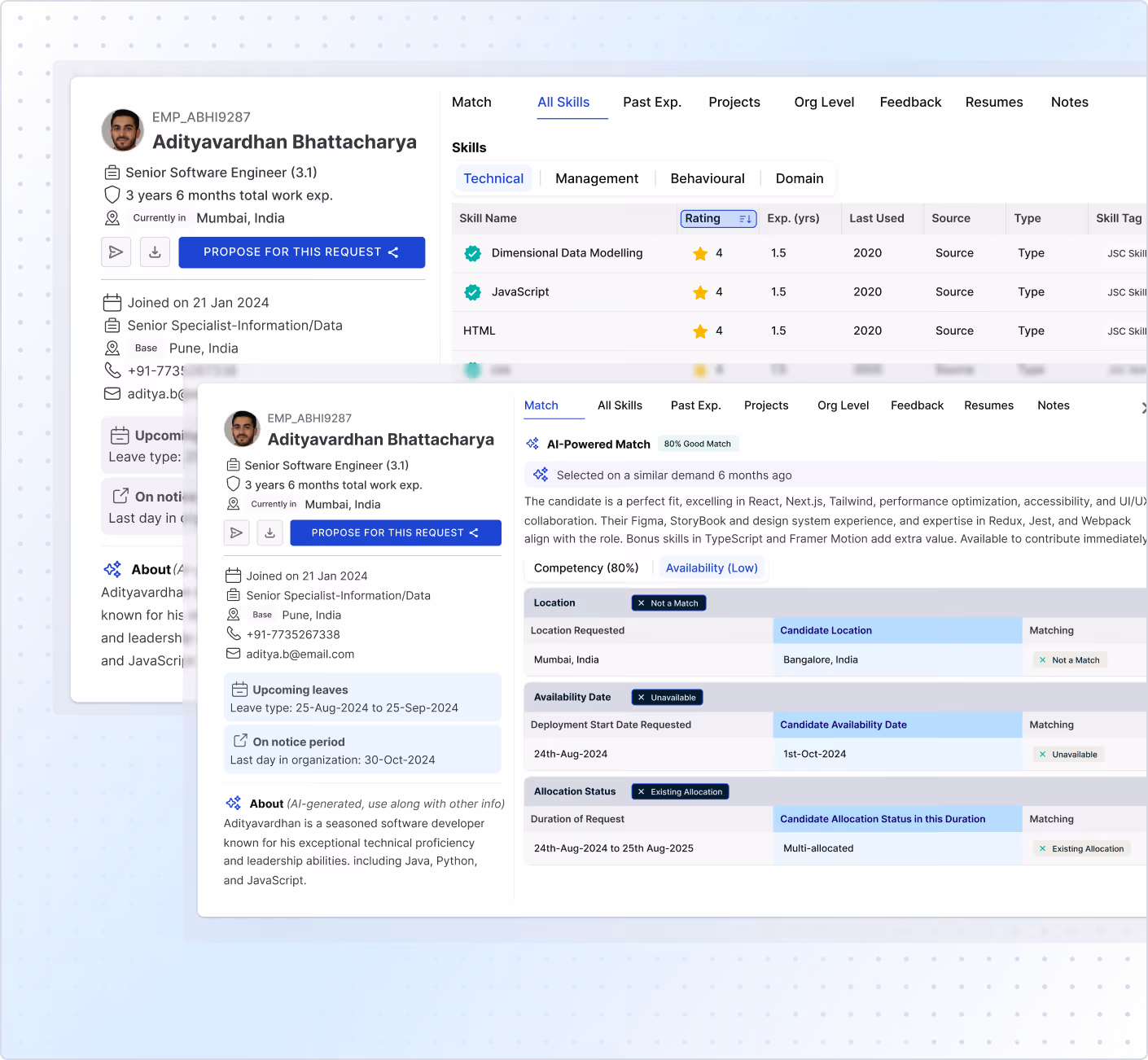This screenshot has width=1148, height=1060.
Task: Click the email icon beside aditya.b@email.com
Action: [x=232, y=654]
